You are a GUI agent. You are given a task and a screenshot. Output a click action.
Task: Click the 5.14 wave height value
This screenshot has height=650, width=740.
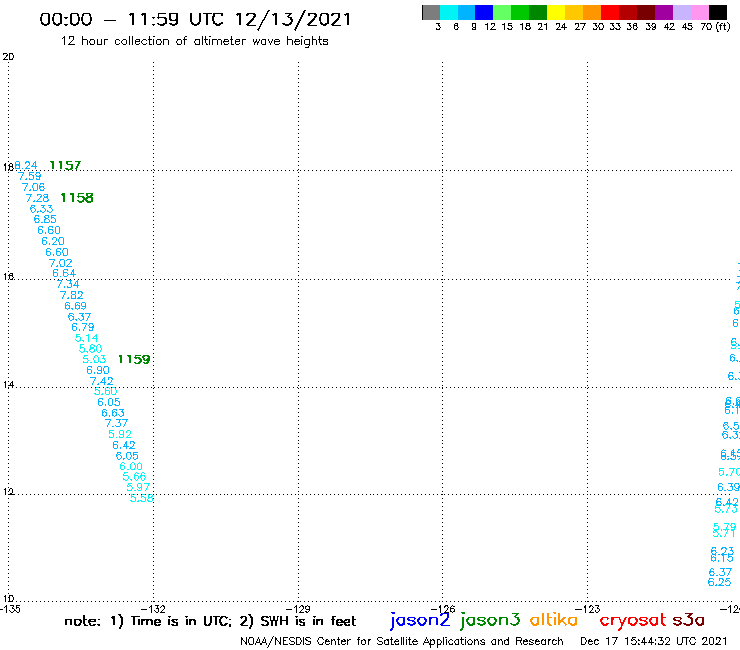87,338
